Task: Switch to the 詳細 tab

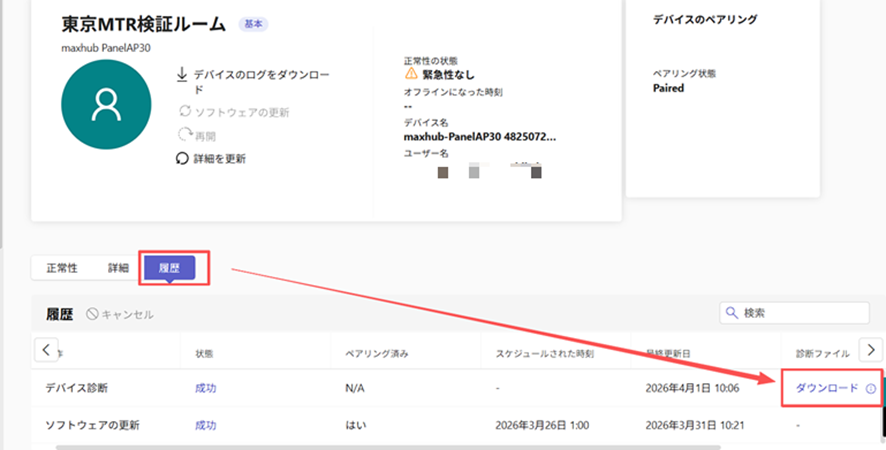Action: [x=118, y=268]
